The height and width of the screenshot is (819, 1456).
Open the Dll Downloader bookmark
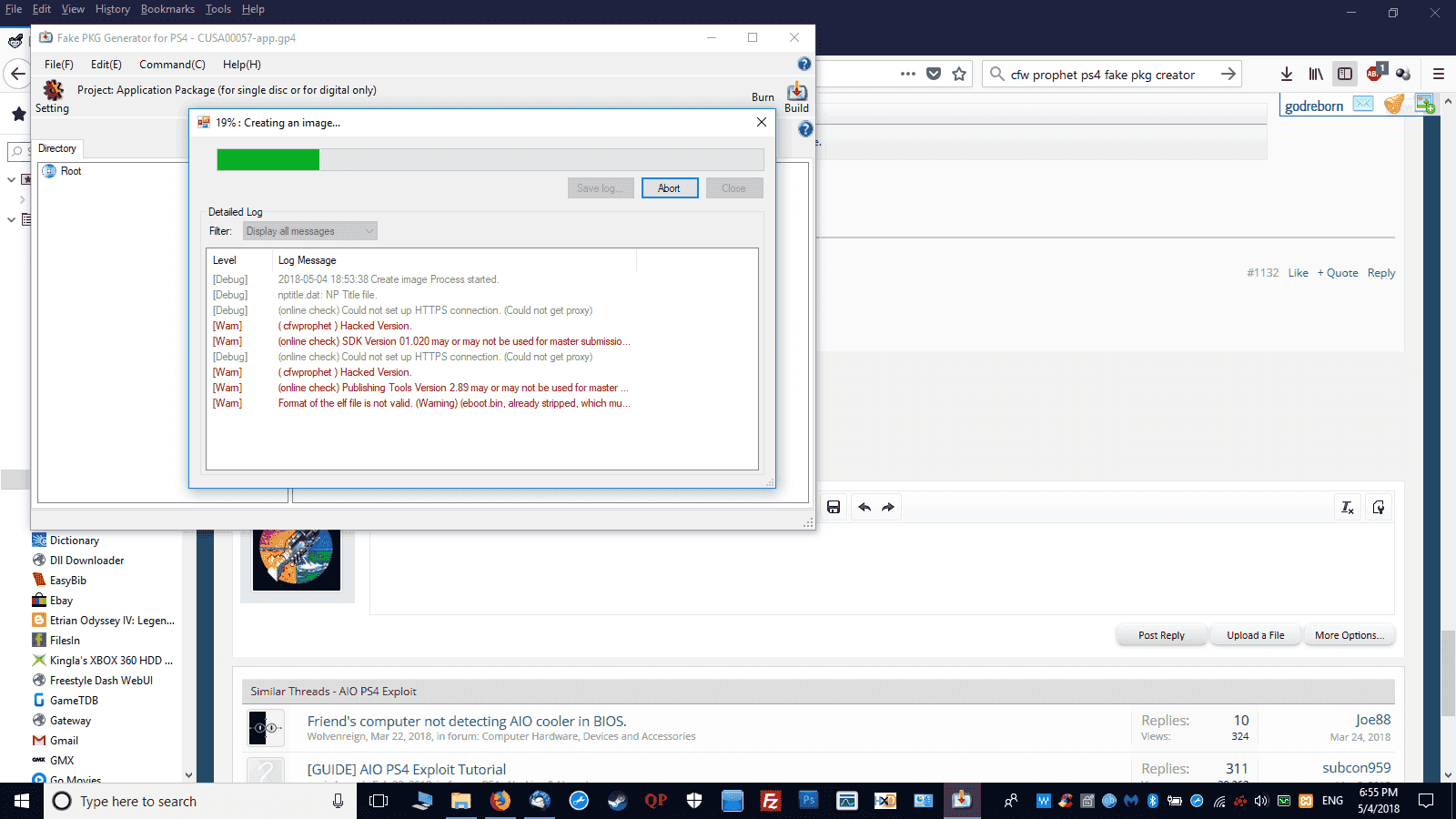[x=87, y=561]
